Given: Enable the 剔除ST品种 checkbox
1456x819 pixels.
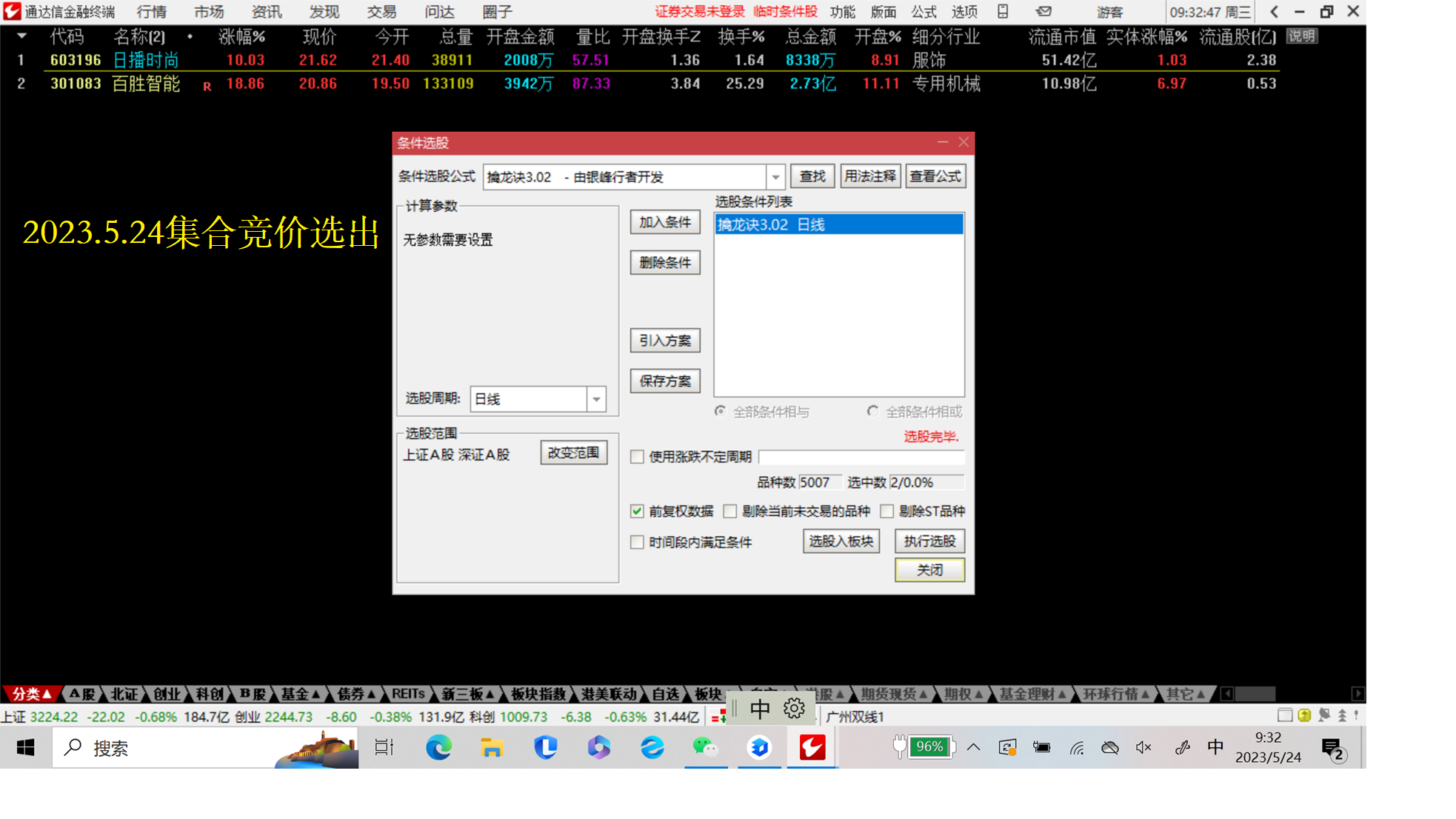Looking at the screenshot, I should pos(887,511).
